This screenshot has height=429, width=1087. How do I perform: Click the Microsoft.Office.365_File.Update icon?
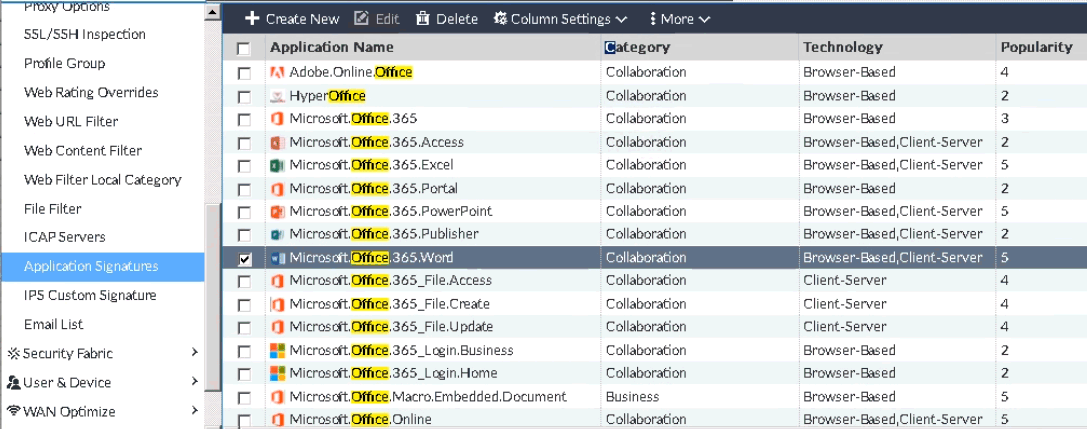click(277, 327)
